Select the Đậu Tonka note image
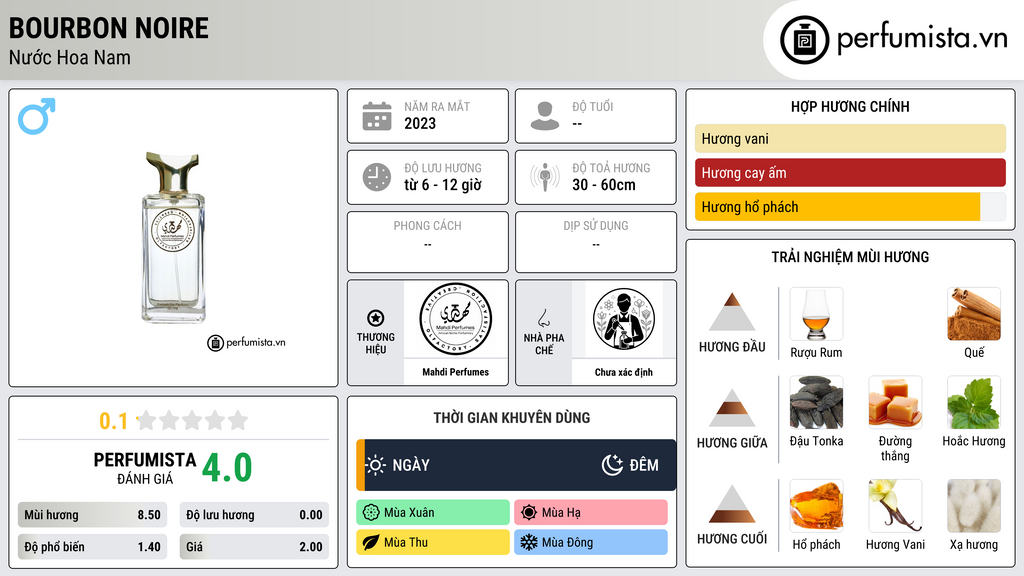The image size is (1024, 576). pos(816,402)
